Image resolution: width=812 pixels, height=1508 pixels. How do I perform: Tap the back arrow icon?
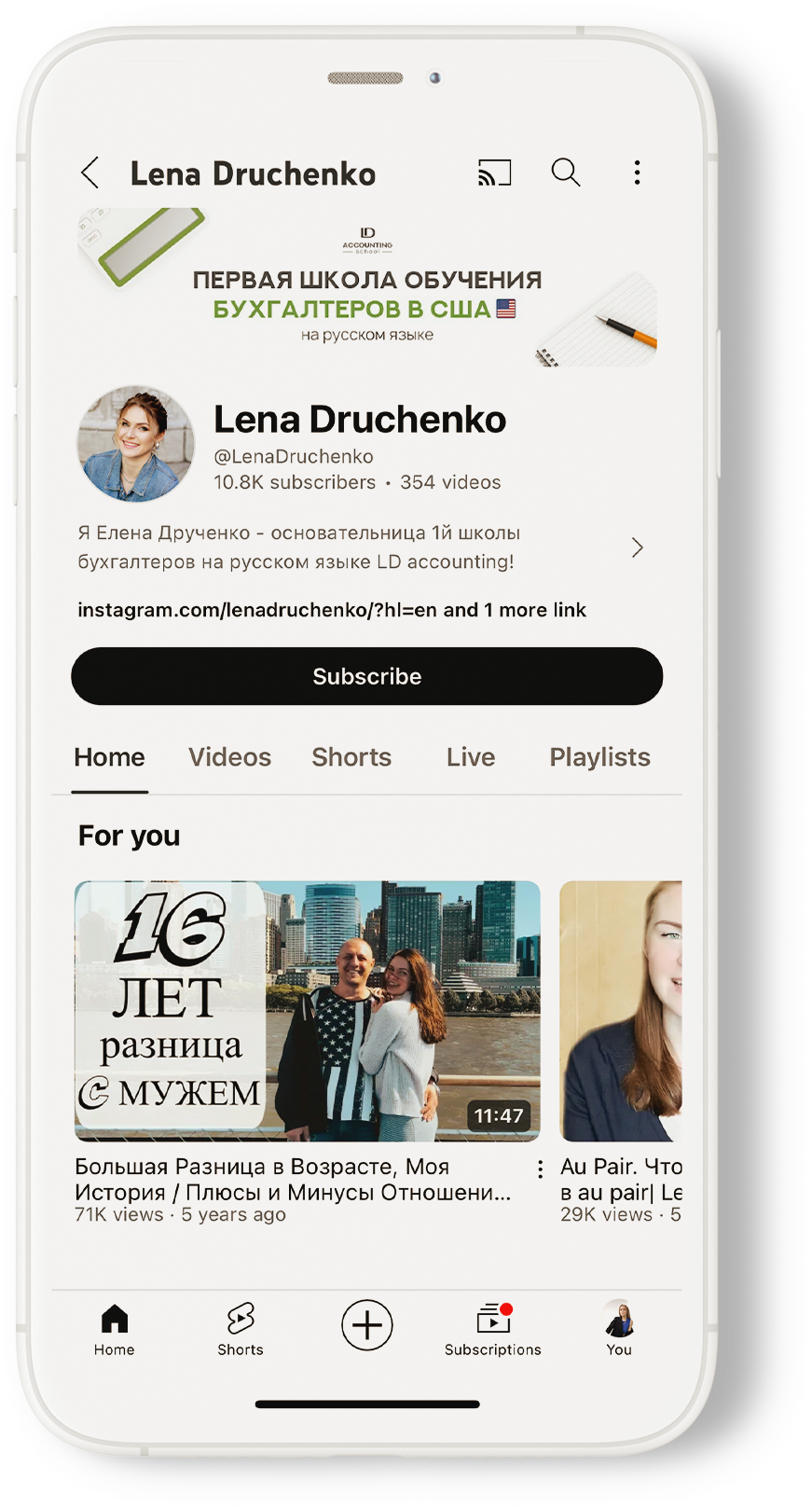point(90,173)
